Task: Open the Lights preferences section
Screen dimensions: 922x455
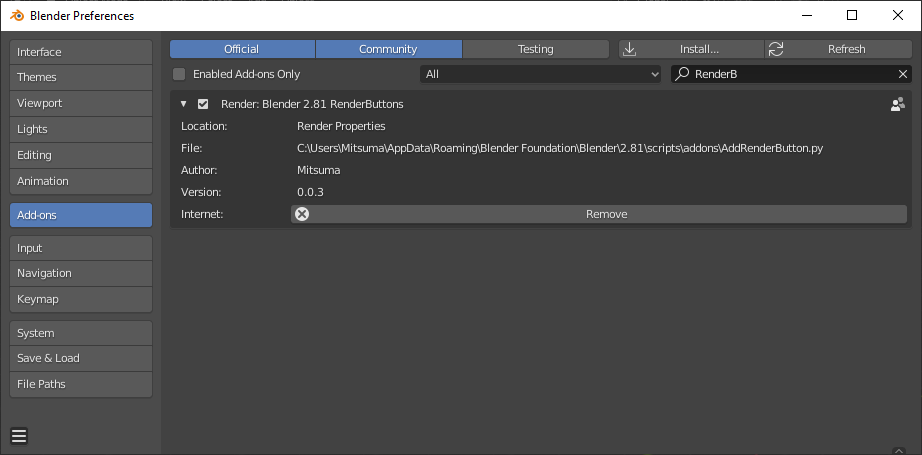Action: click(x=81, y=129)
